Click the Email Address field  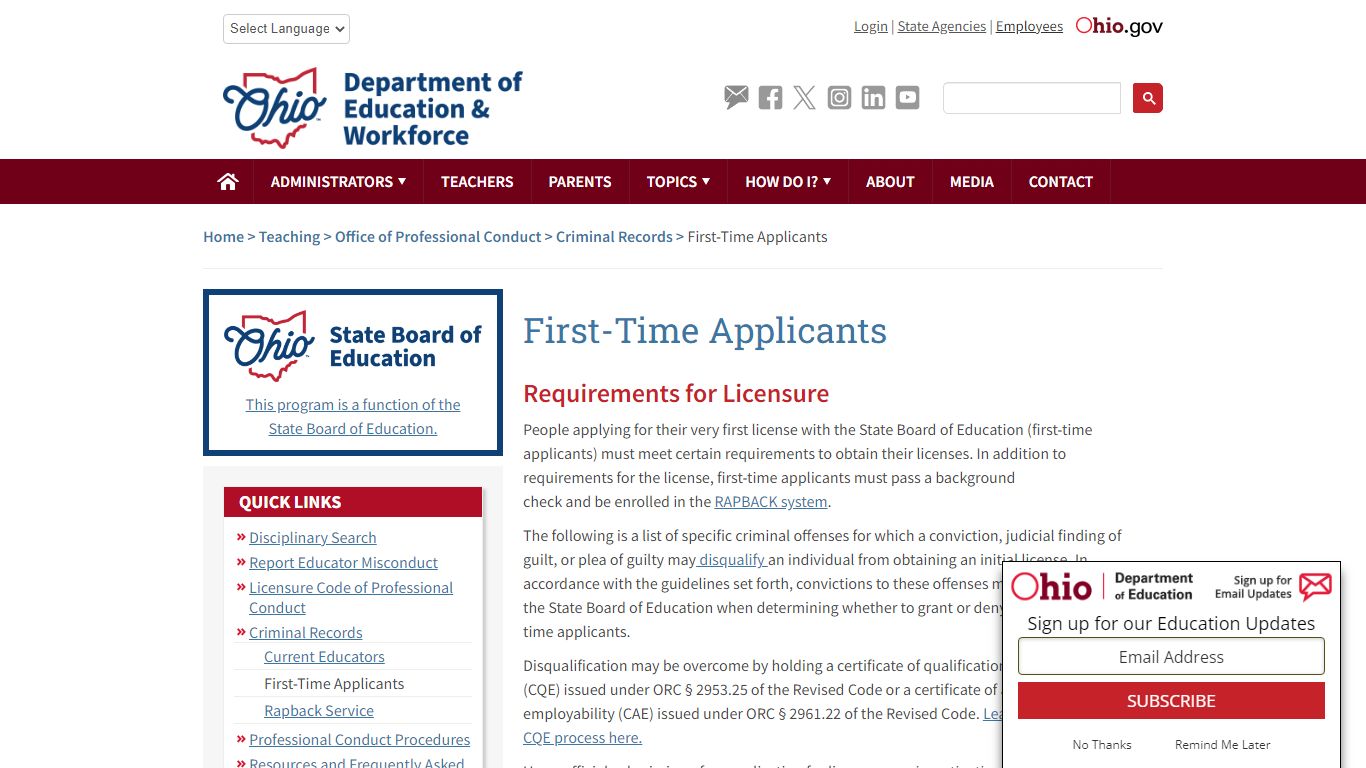1171,657
